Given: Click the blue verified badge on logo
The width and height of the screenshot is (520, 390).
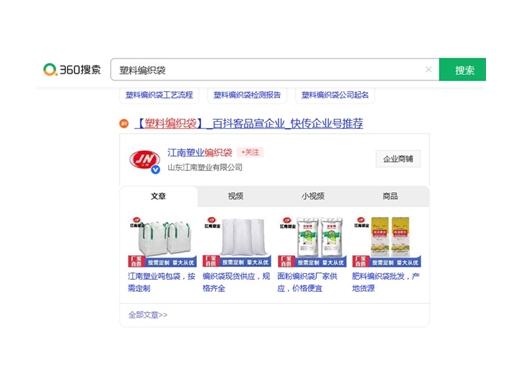Looking at the screenshot, I should point(155,170).
